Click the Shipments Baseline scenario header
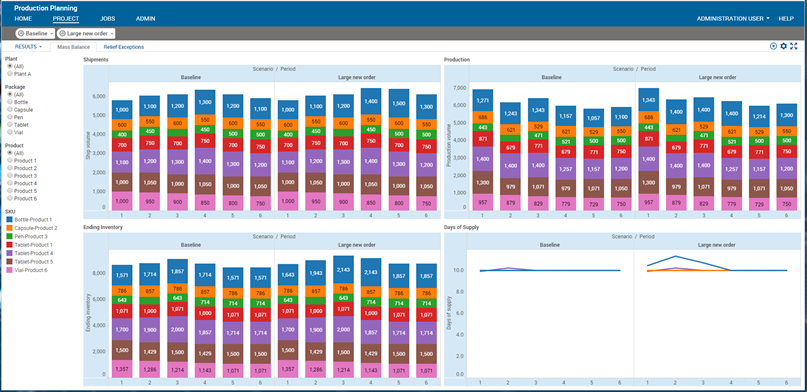Screen dimensions: 807x392 pos(190,77)
